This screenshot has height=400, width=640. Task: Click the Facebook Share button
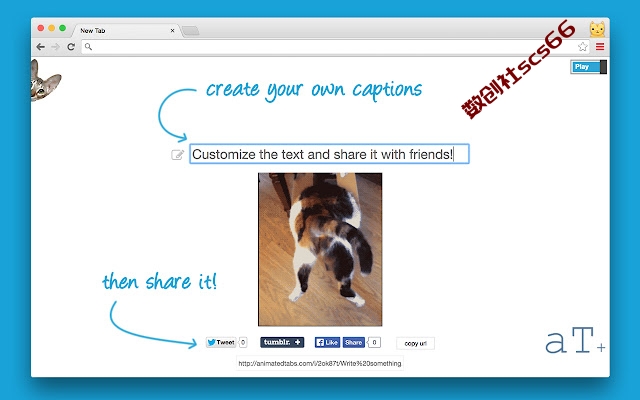(x=353, y=342)
